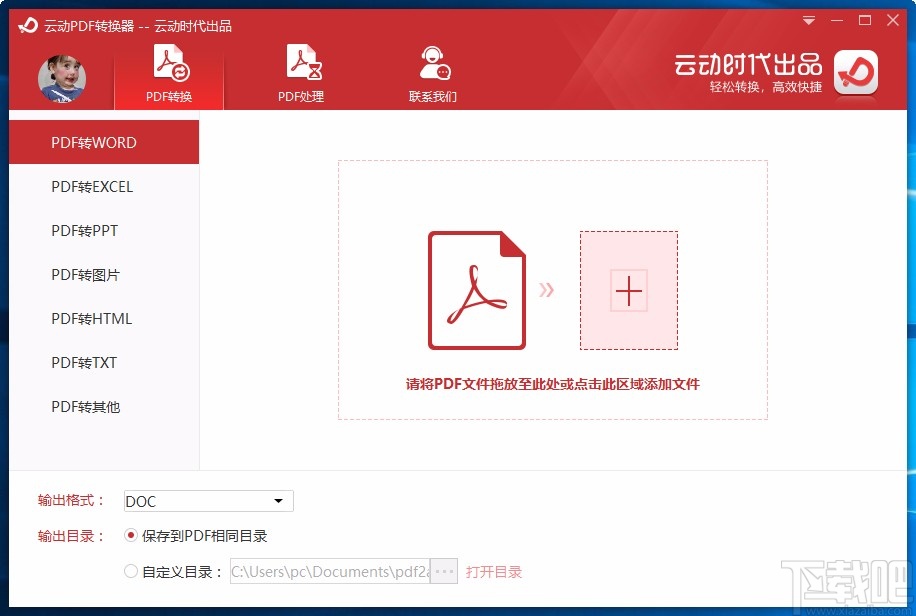
Task: Expand the dropdown arrow near window controls
Action: click(808, 20)
